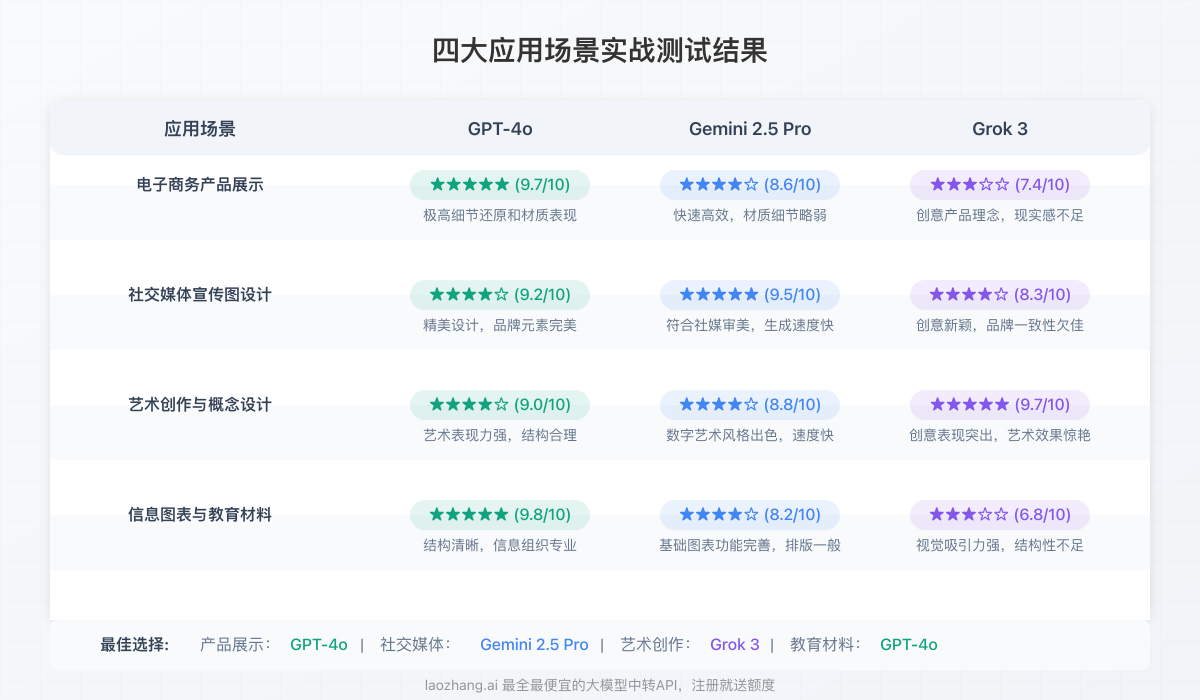
Task: Click the text 符合社媒审美，生成速度快
Action: click(750, 325)
